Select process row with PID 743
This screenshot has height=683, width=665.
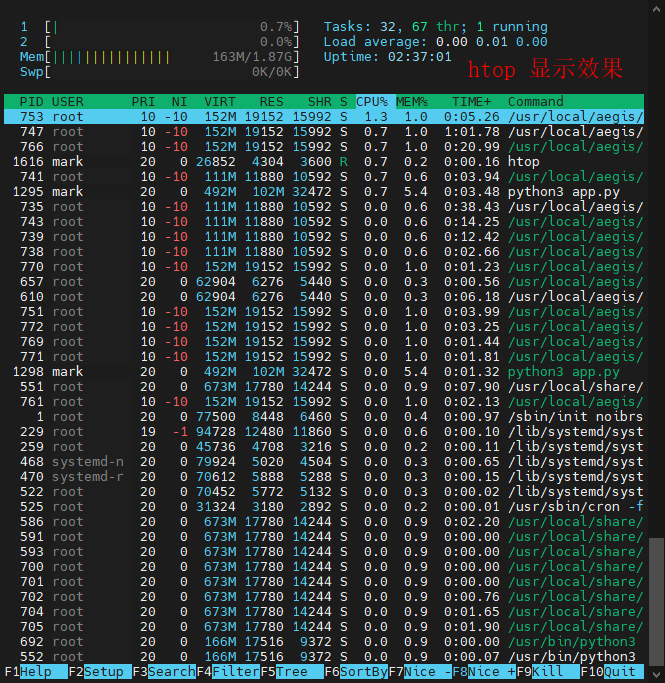point(324,222)
